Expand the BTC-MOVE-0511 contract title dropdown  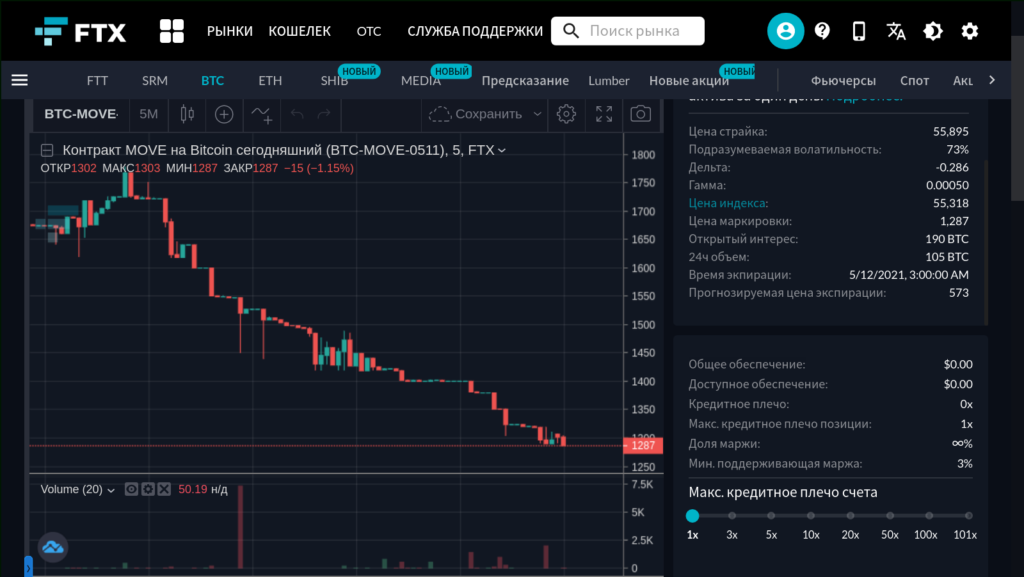coord(500,150)
